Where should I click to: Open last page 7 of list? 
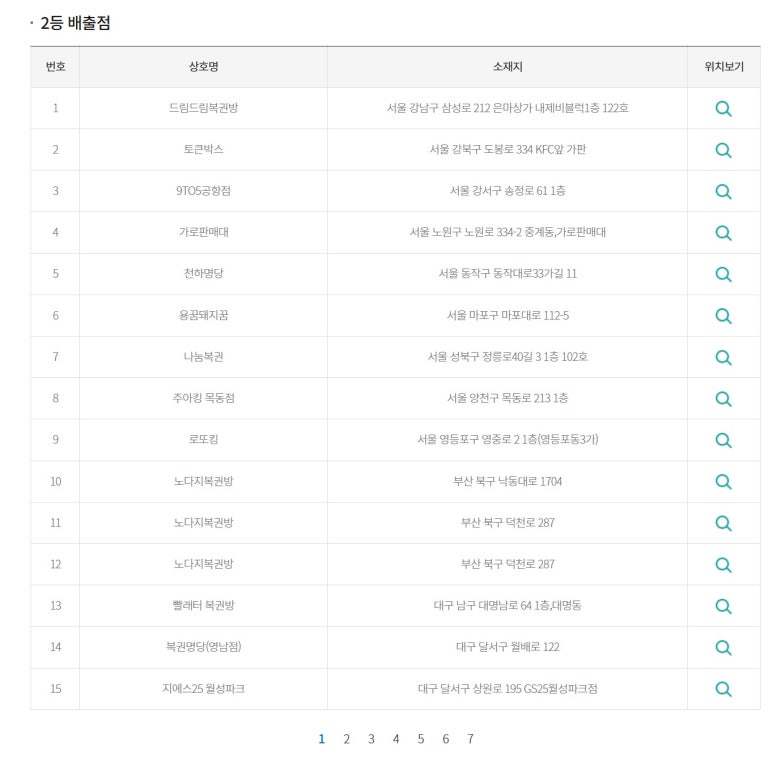[470, 739]
